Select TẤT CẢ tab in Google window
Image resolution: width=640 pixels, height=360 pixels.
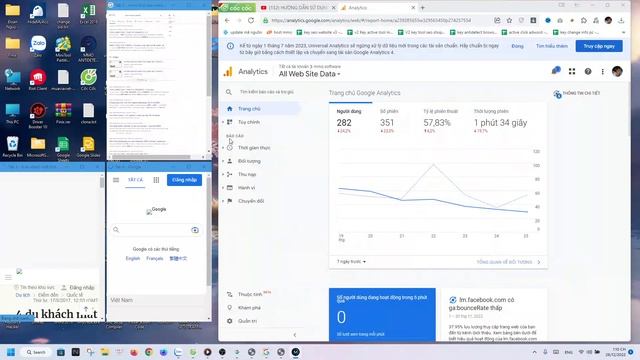(x=135, y=180)
